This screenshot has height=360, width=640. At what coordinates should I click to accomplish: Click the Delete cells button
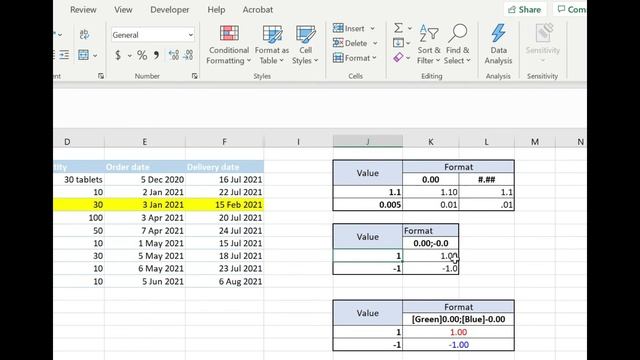pos(350,43)
